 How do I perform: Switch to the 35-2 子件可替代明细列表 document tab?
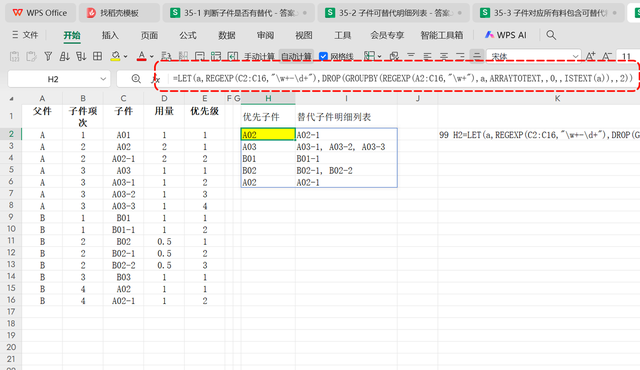[393, 13]
